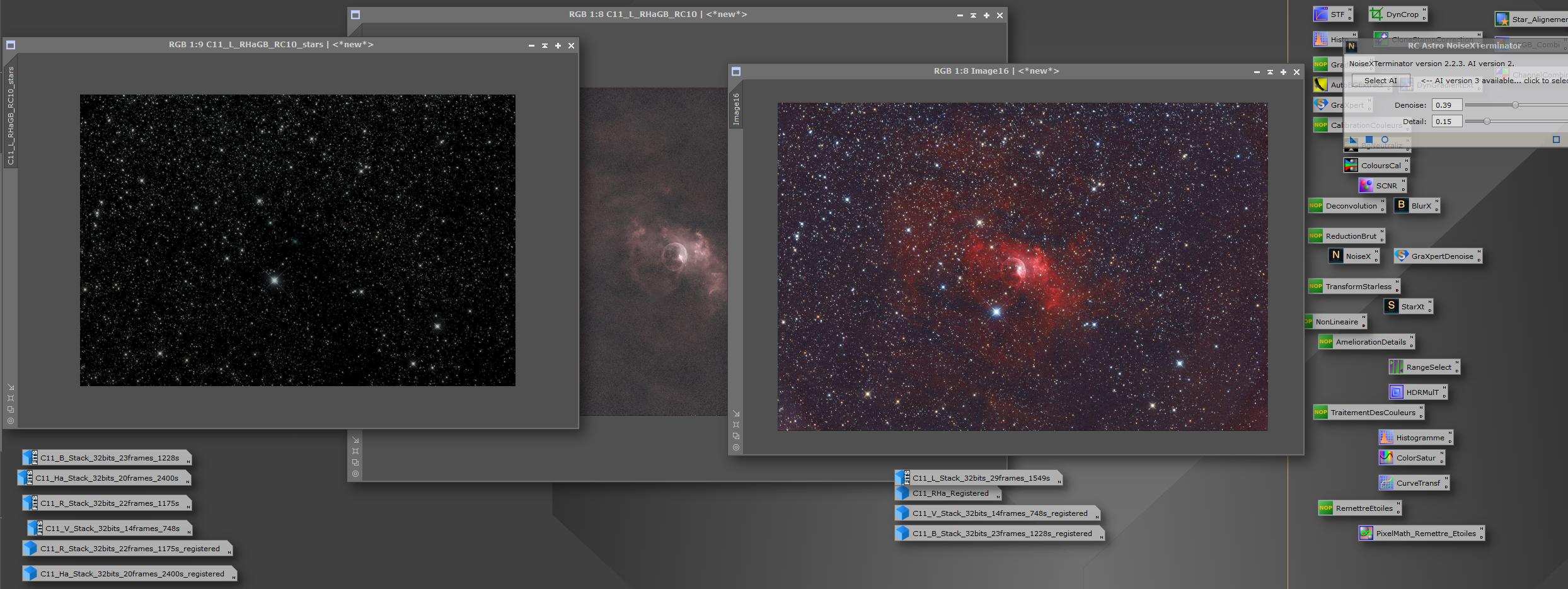Open the C11_V_Stack_32bits_14frames_748s image icon
This screenshot has width=1568, height=589.
click(x=108, y=529)
